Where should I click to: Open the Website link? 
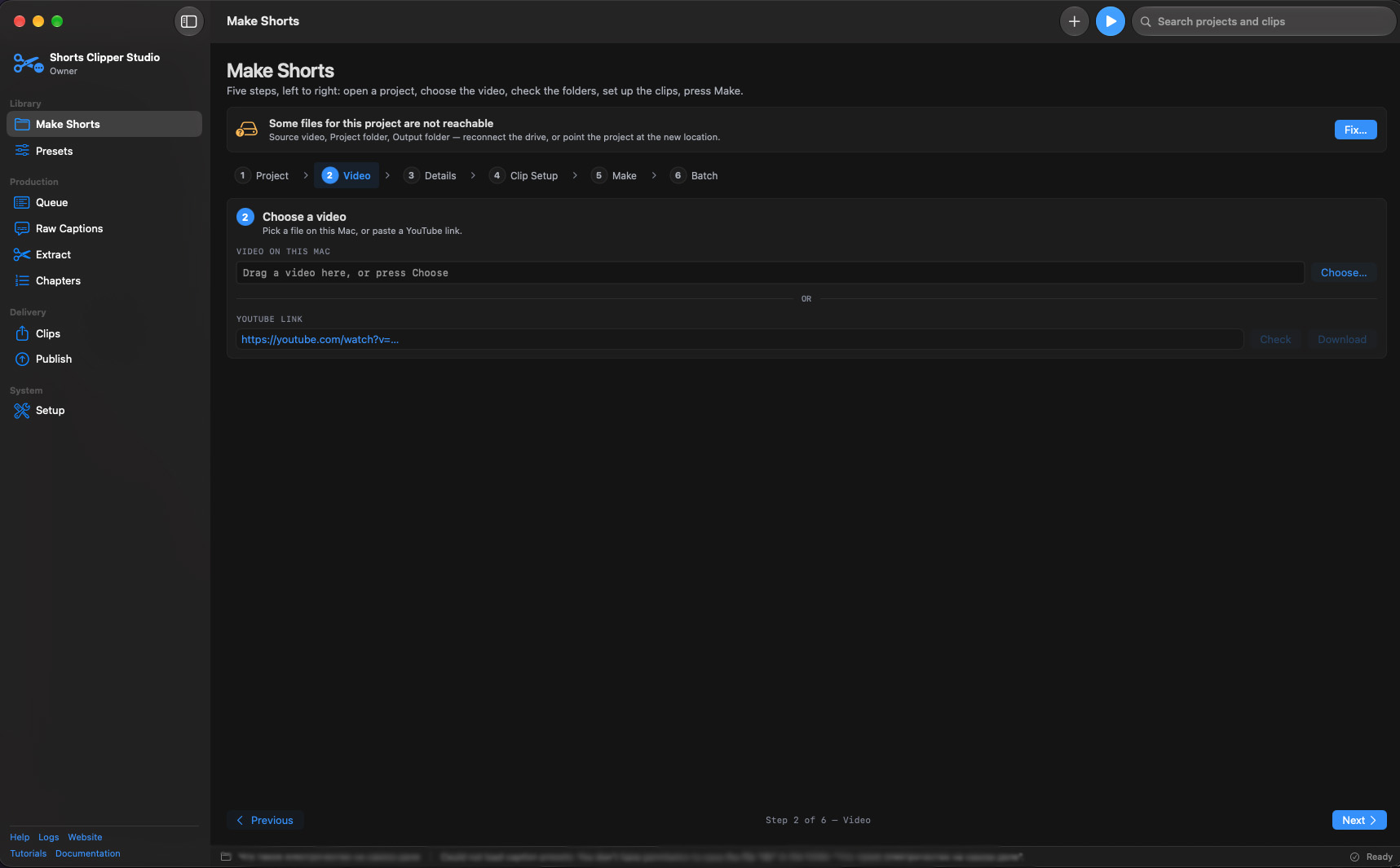coord(85,837)
